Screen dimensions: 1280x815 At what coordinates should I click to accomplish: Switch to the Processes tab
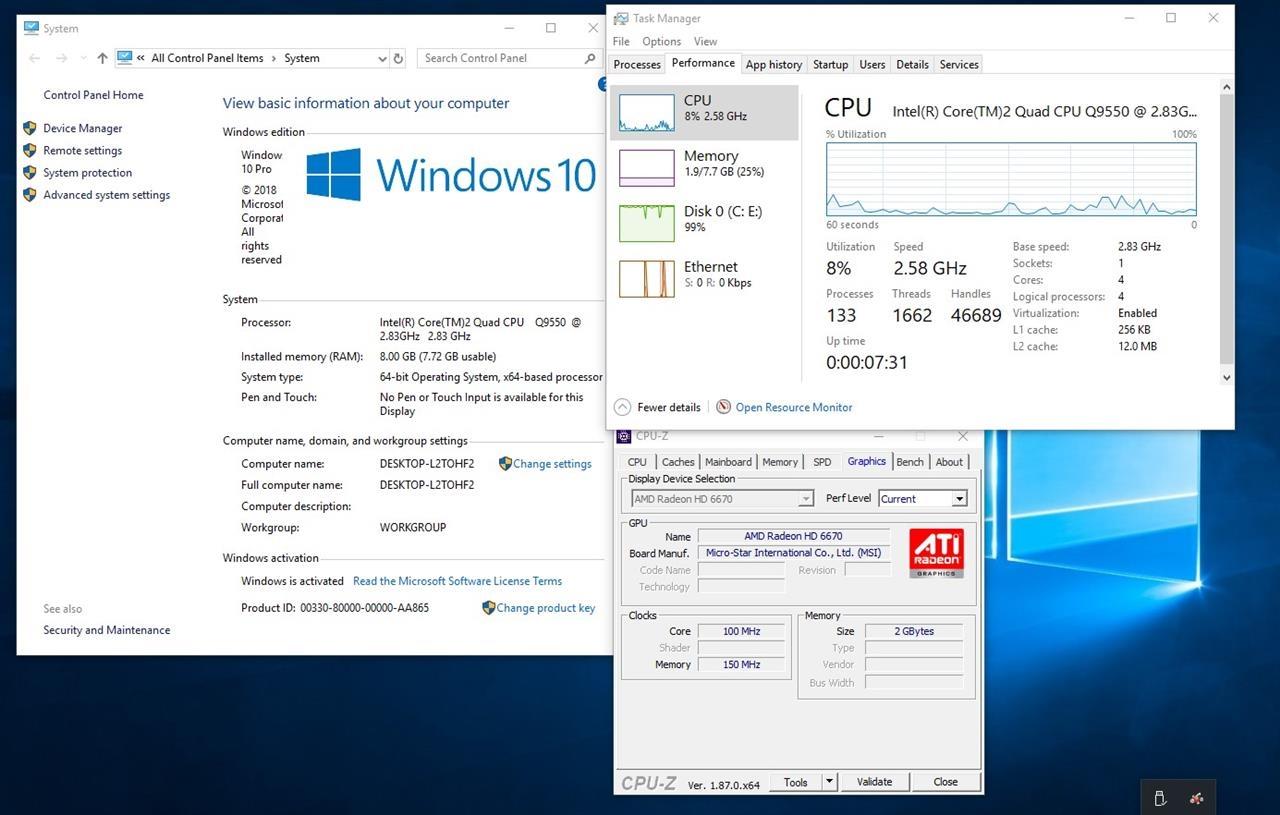[637, 64]
